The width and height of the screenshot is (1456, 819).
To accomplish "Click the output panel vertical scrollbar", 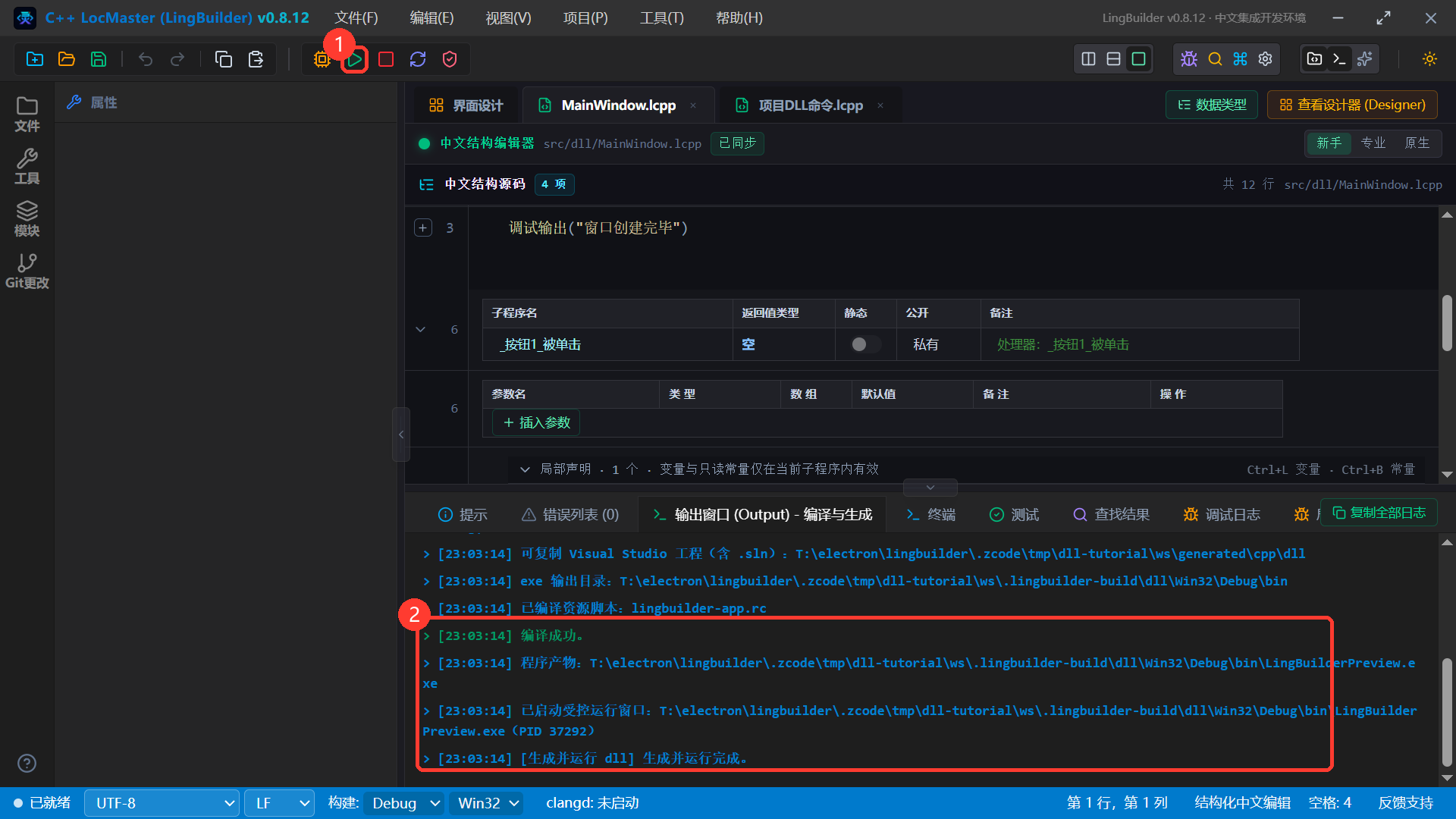I will 1447,713.
